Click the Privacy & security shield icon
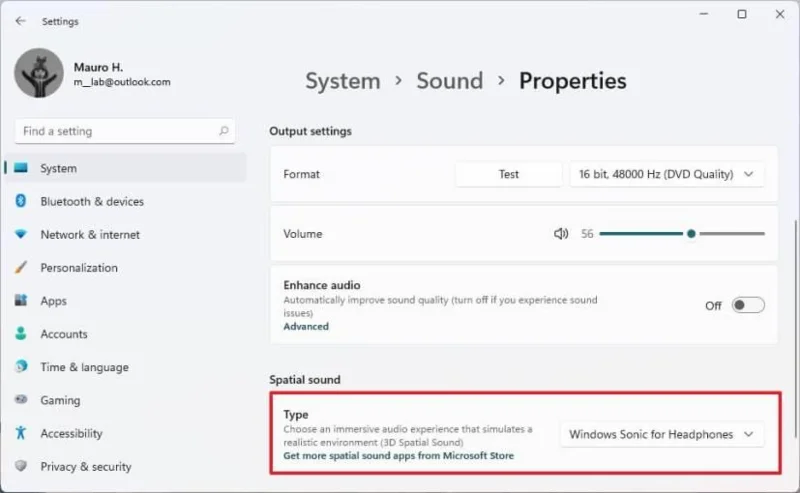The width and height of the screenshot is (800, 493). (x=21, y=466)
